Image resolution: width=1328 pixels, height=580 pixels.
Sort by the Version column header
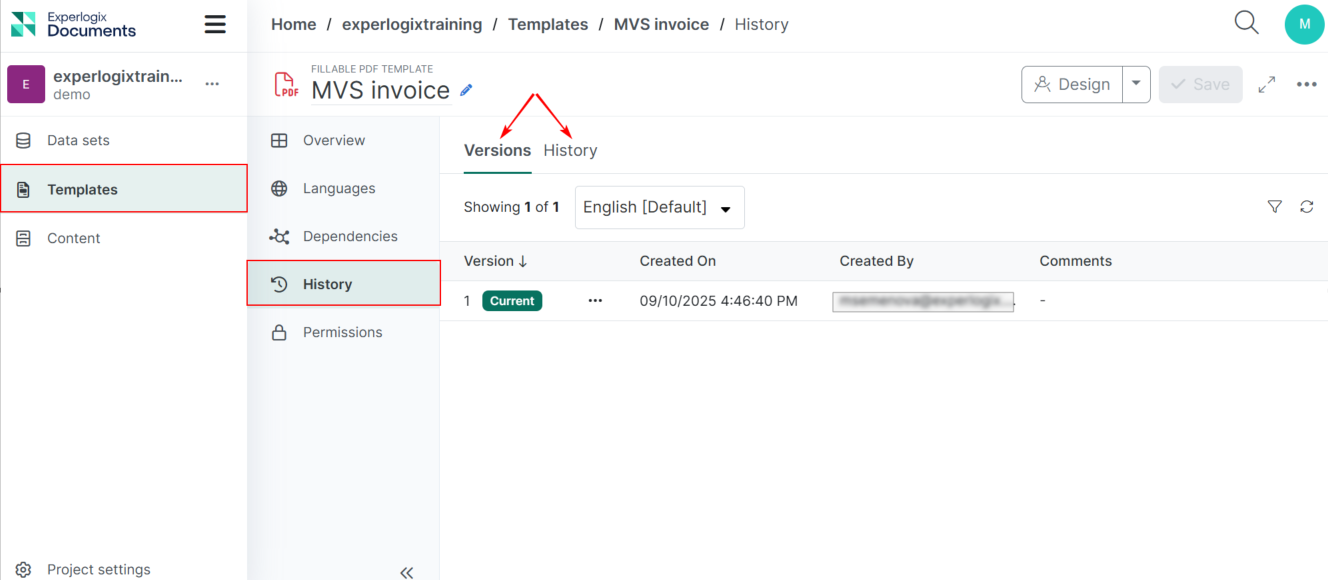[x=495, y=261]
